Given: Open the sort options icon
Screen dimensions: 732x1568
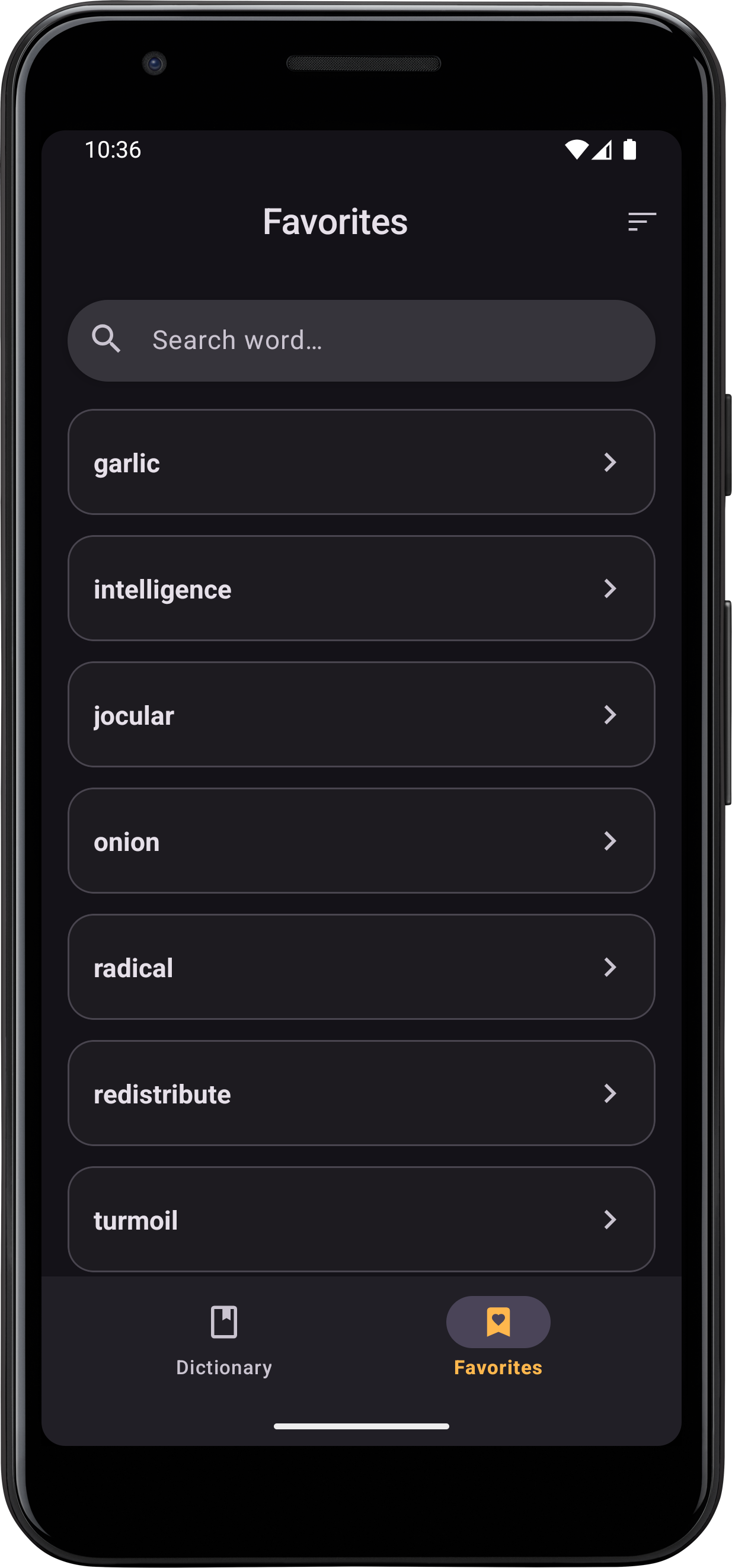Looking at the screenshot, I should pos(641,222).
